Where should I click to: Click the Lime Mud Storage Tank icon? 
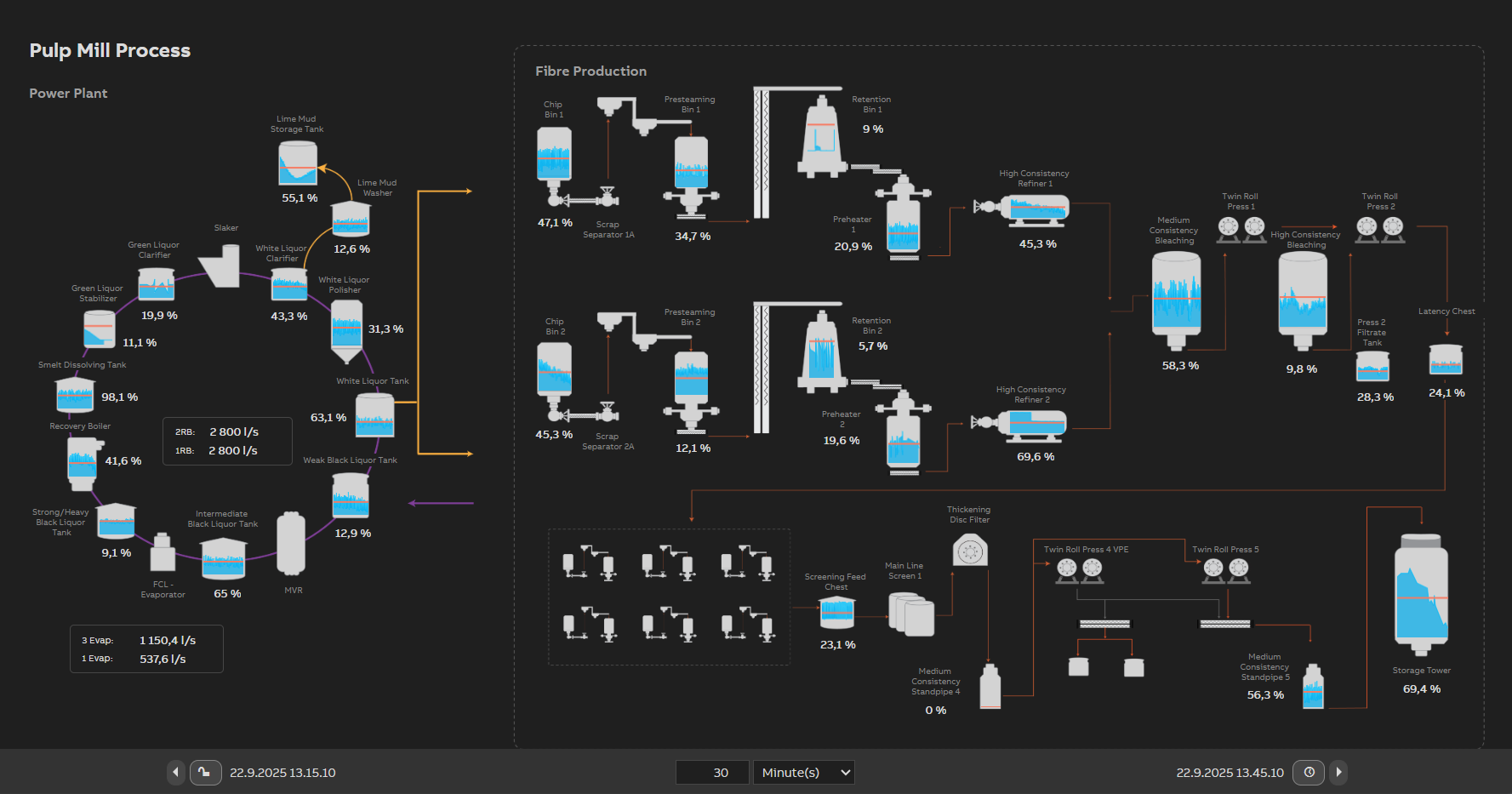click(x=298, y=163)
